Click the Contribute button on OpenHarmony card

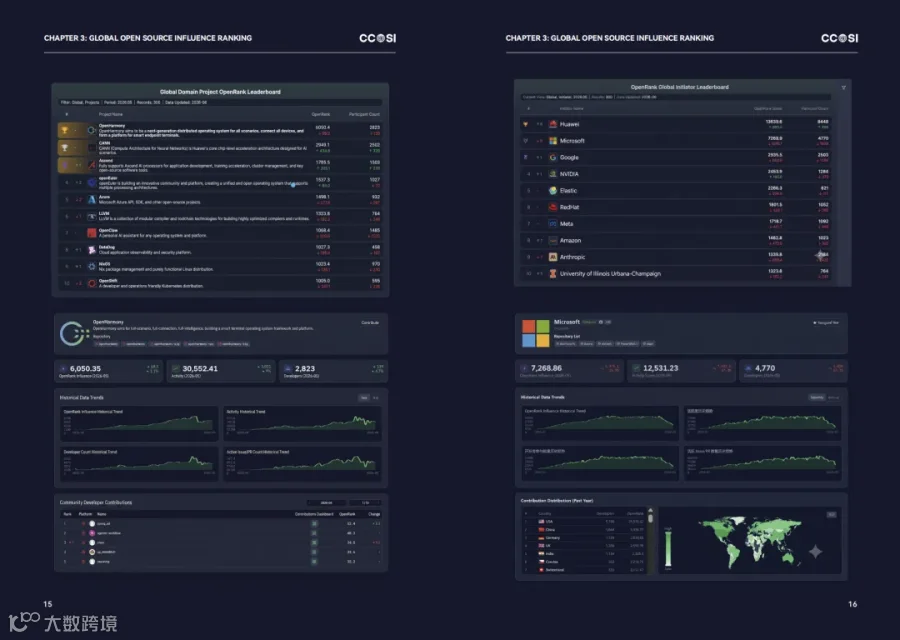(370, 323)
